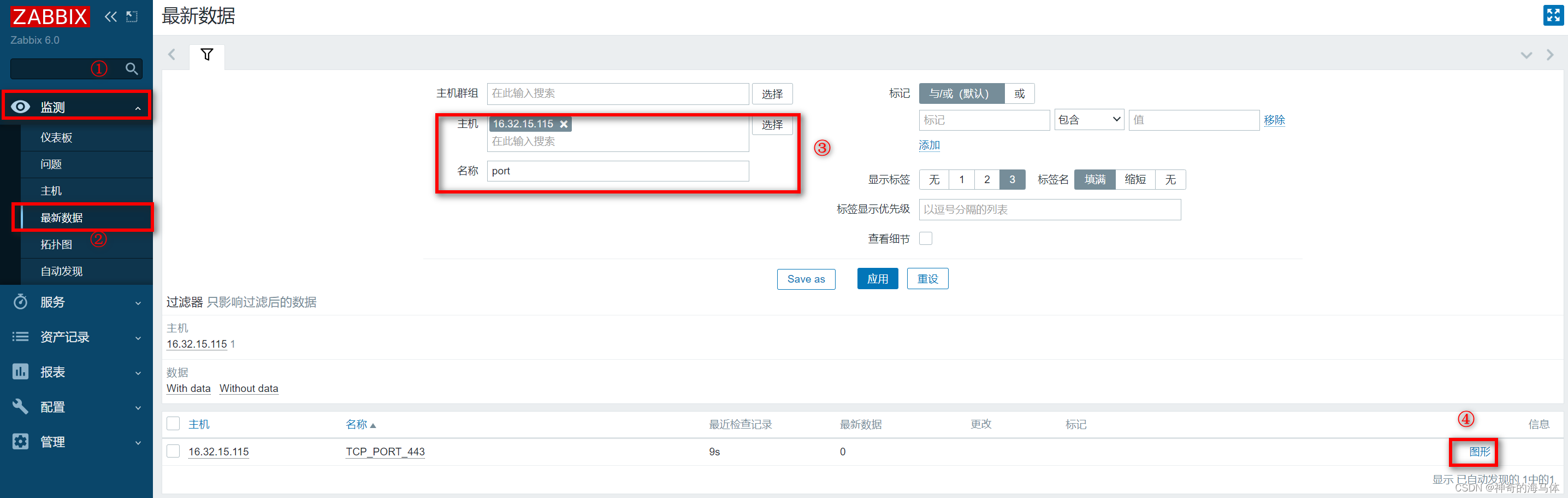The image size is (1568, 498).
Task: Focus the 标签显示优先级 input field
Action: pyautogui.click(x=1049, y=209)
